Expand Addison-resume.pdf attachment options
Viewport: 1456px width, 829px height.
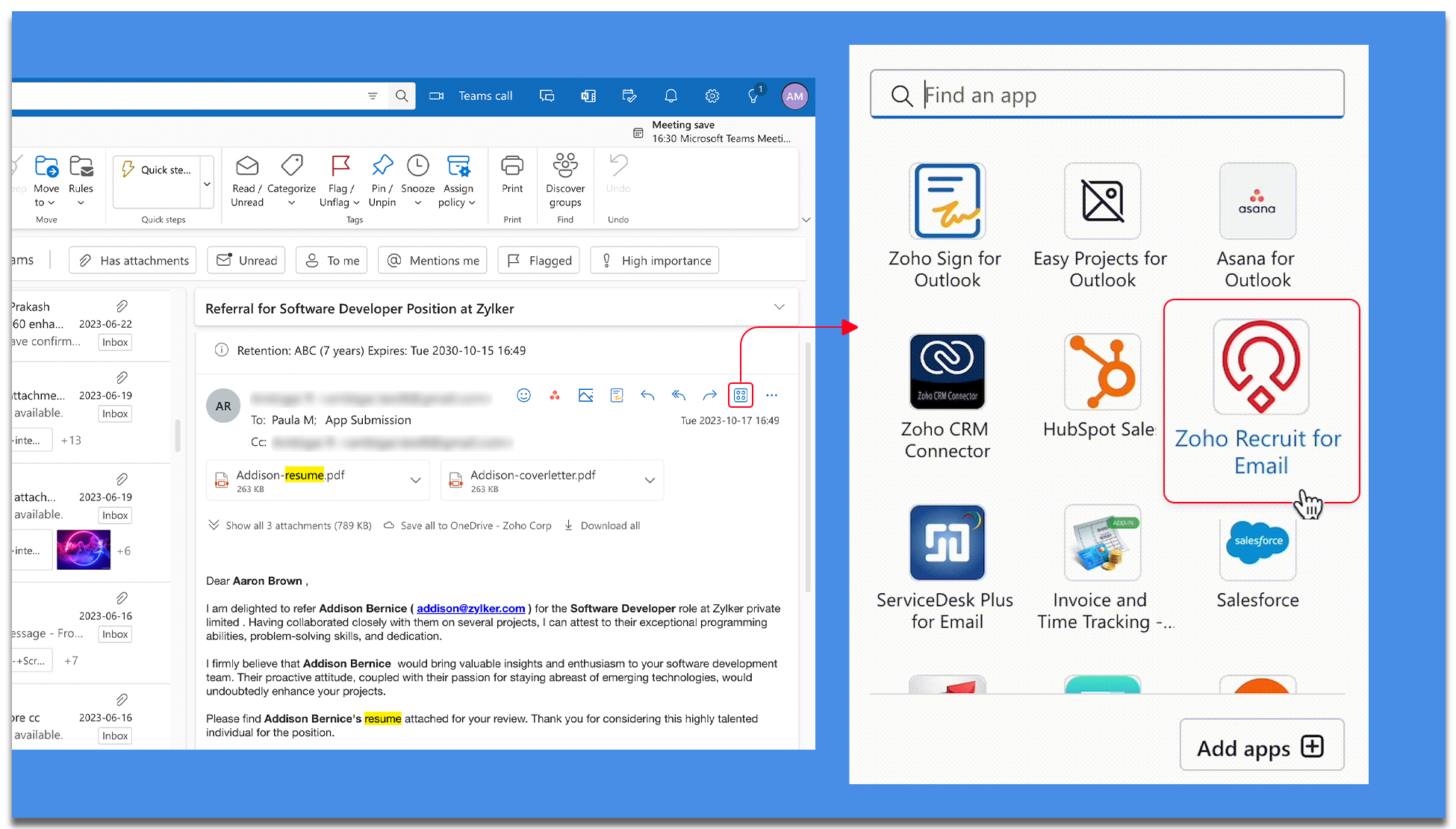click(416, 480)
